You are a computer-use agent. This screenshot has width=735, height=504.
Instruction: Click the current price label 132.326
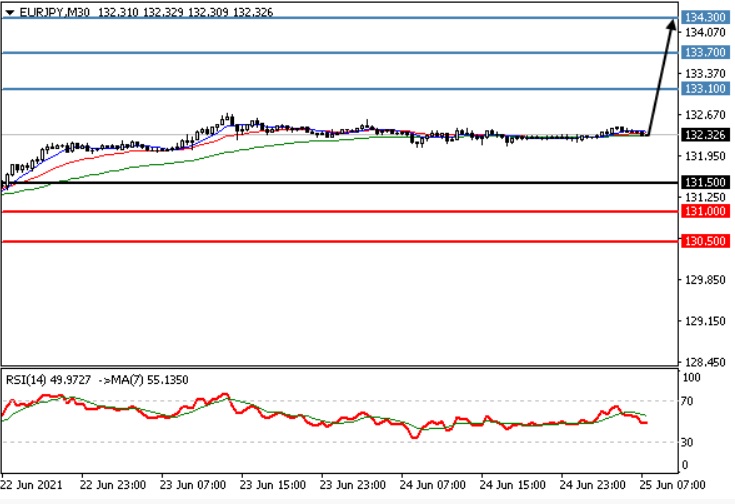705,135
